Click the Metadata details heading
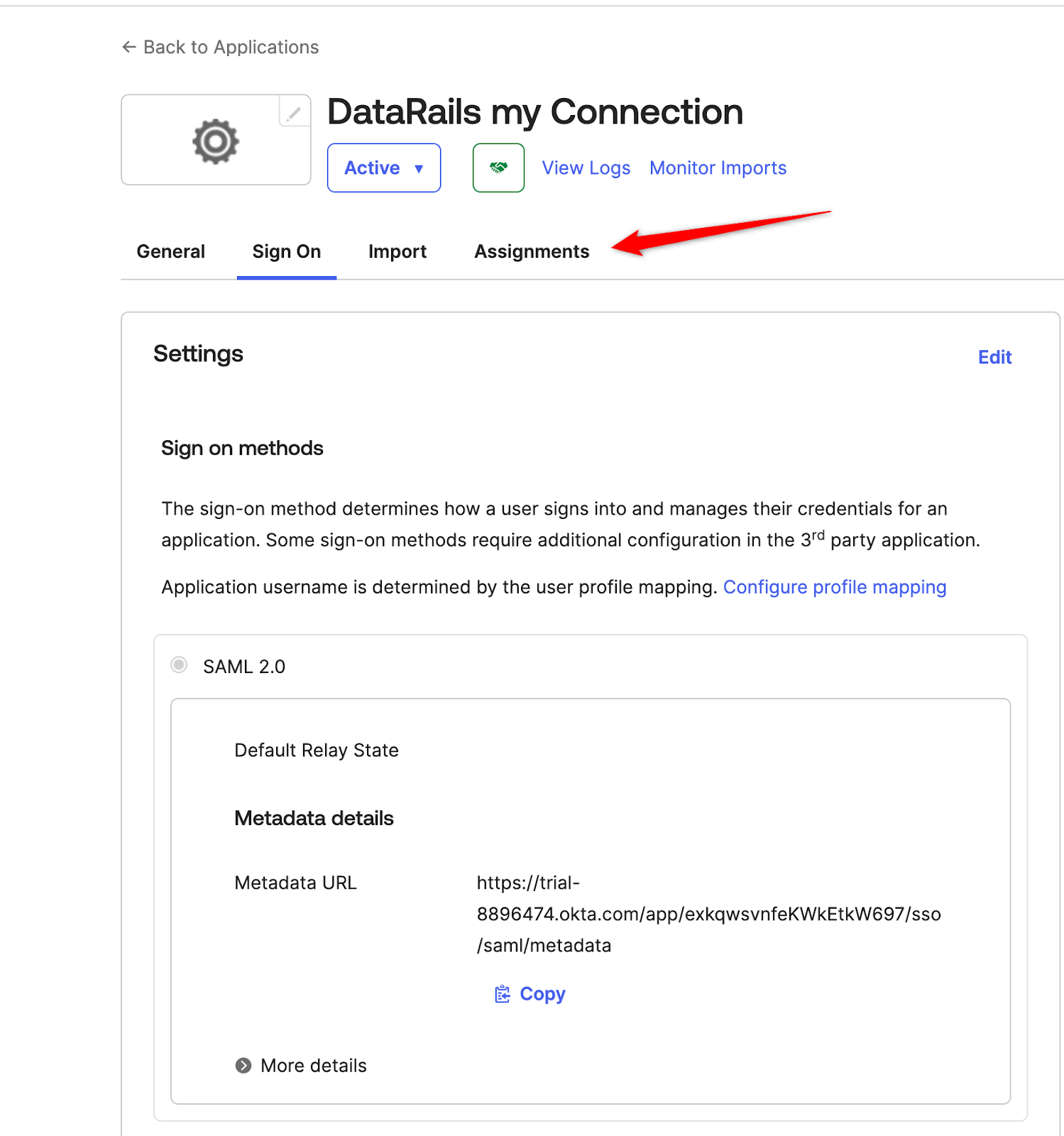Image resolution: width=1064 pixels, height=1136 pixels. (314, 818)
